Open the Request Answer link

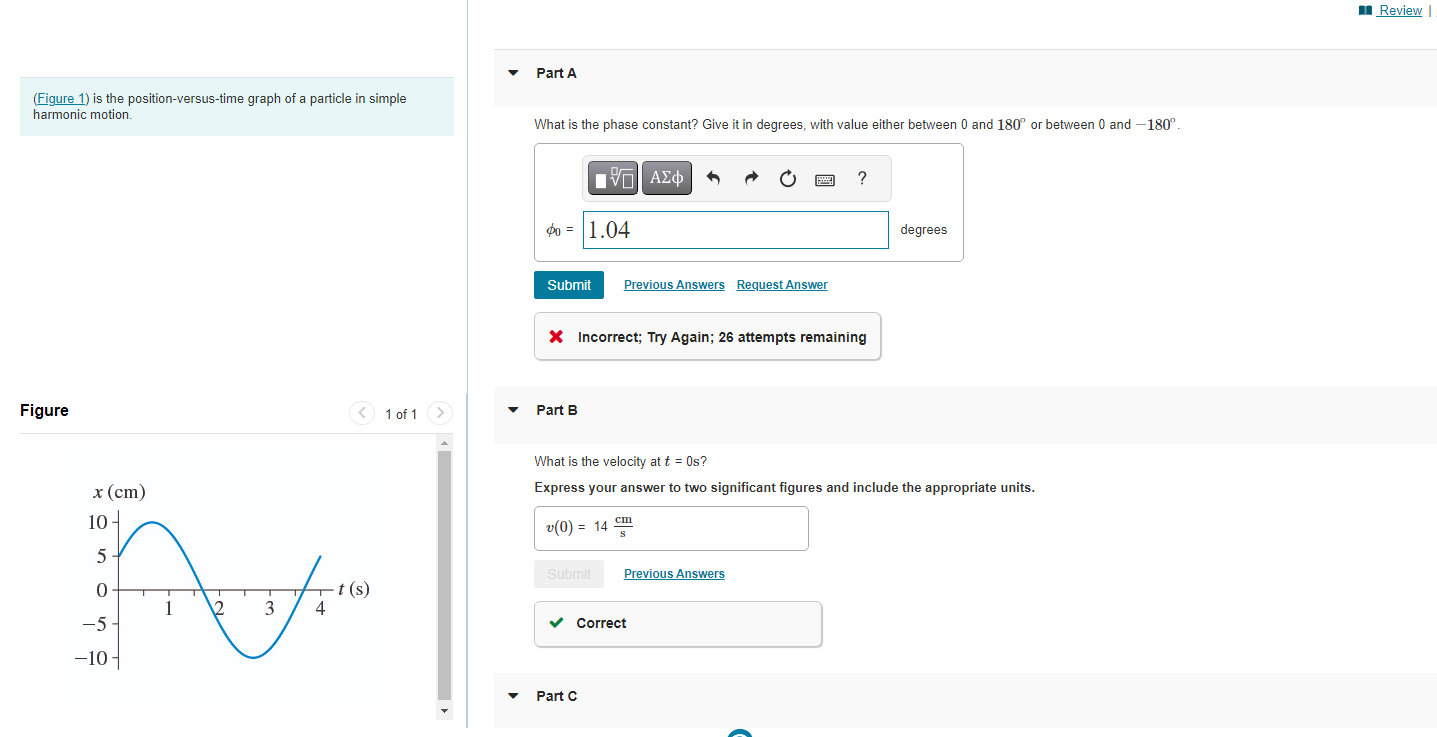(781, 284)
